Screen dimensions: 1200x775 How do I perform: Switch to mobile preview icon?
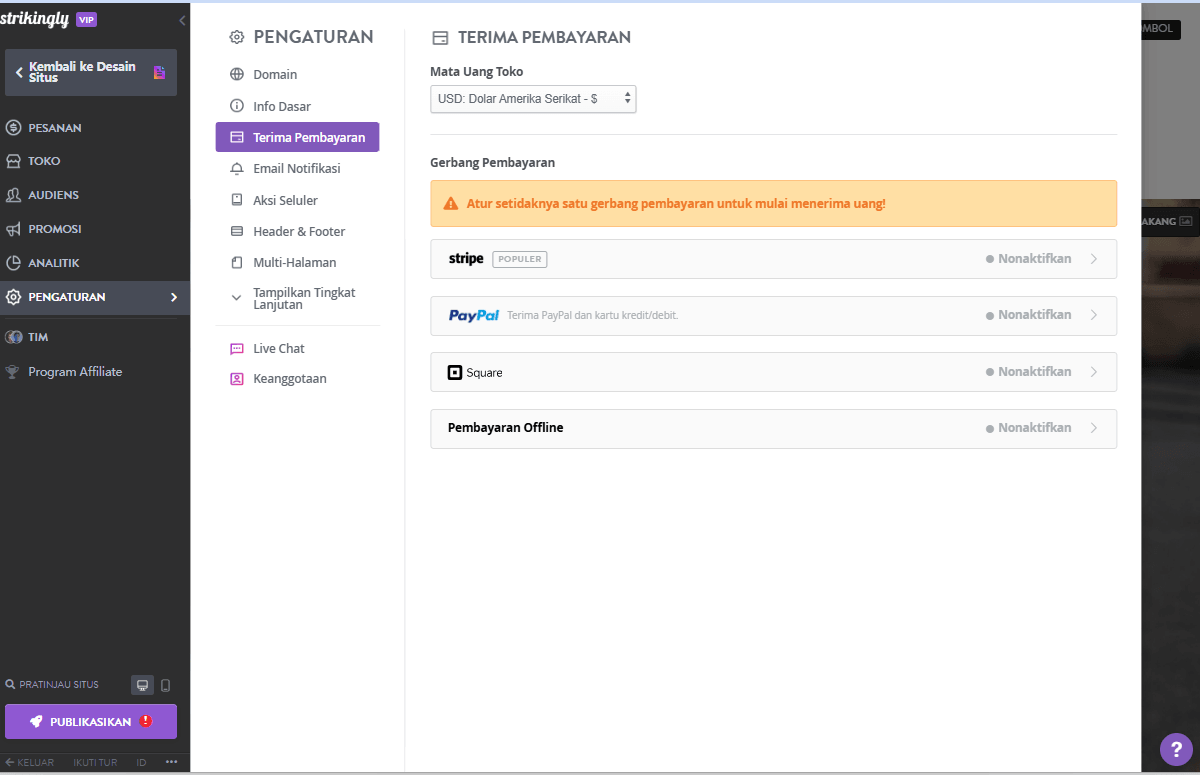(x=166, y=685)
